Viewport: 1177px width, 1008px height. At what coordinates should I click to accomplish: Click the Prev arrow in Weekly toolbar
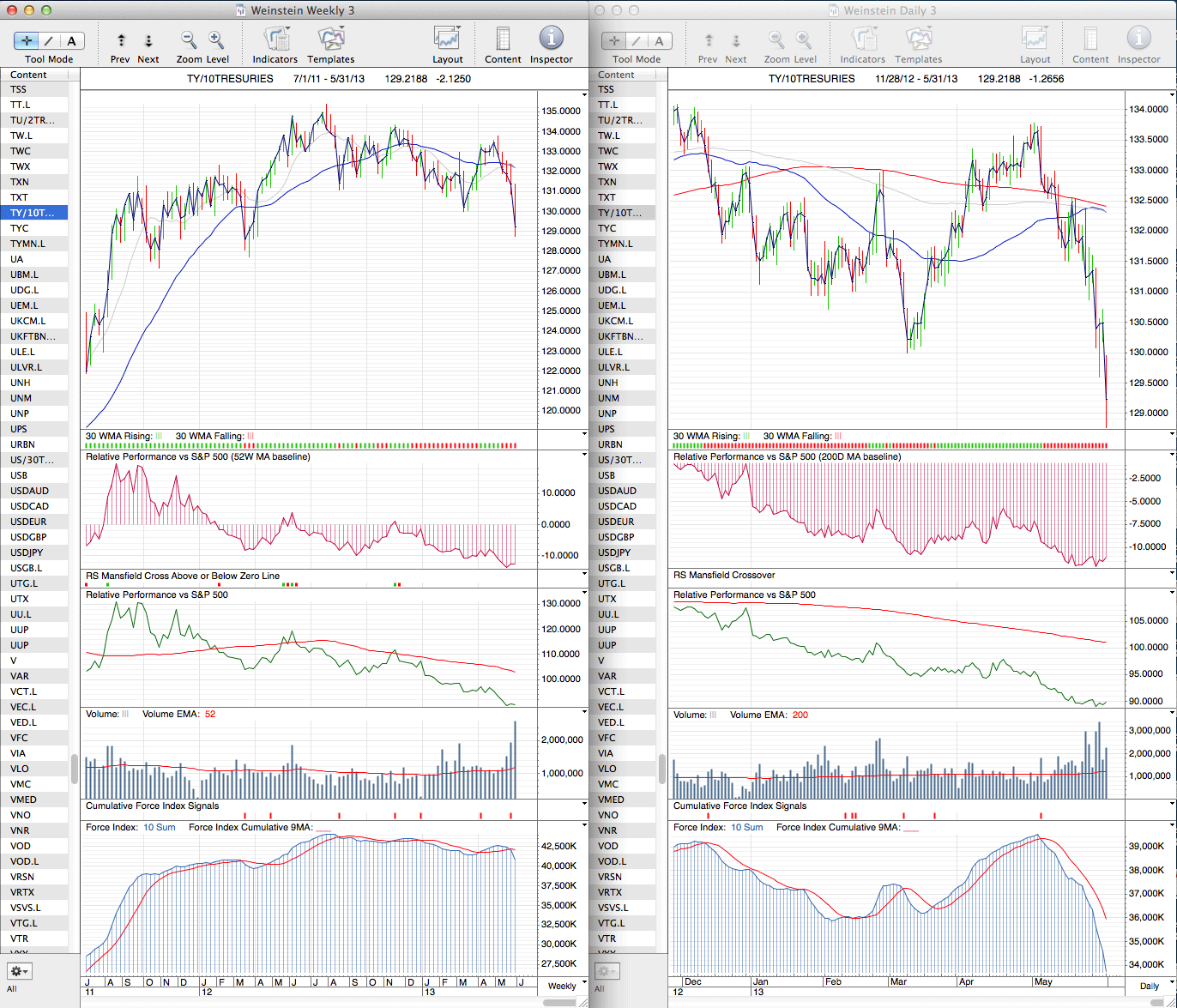click(x=121, y=40)
